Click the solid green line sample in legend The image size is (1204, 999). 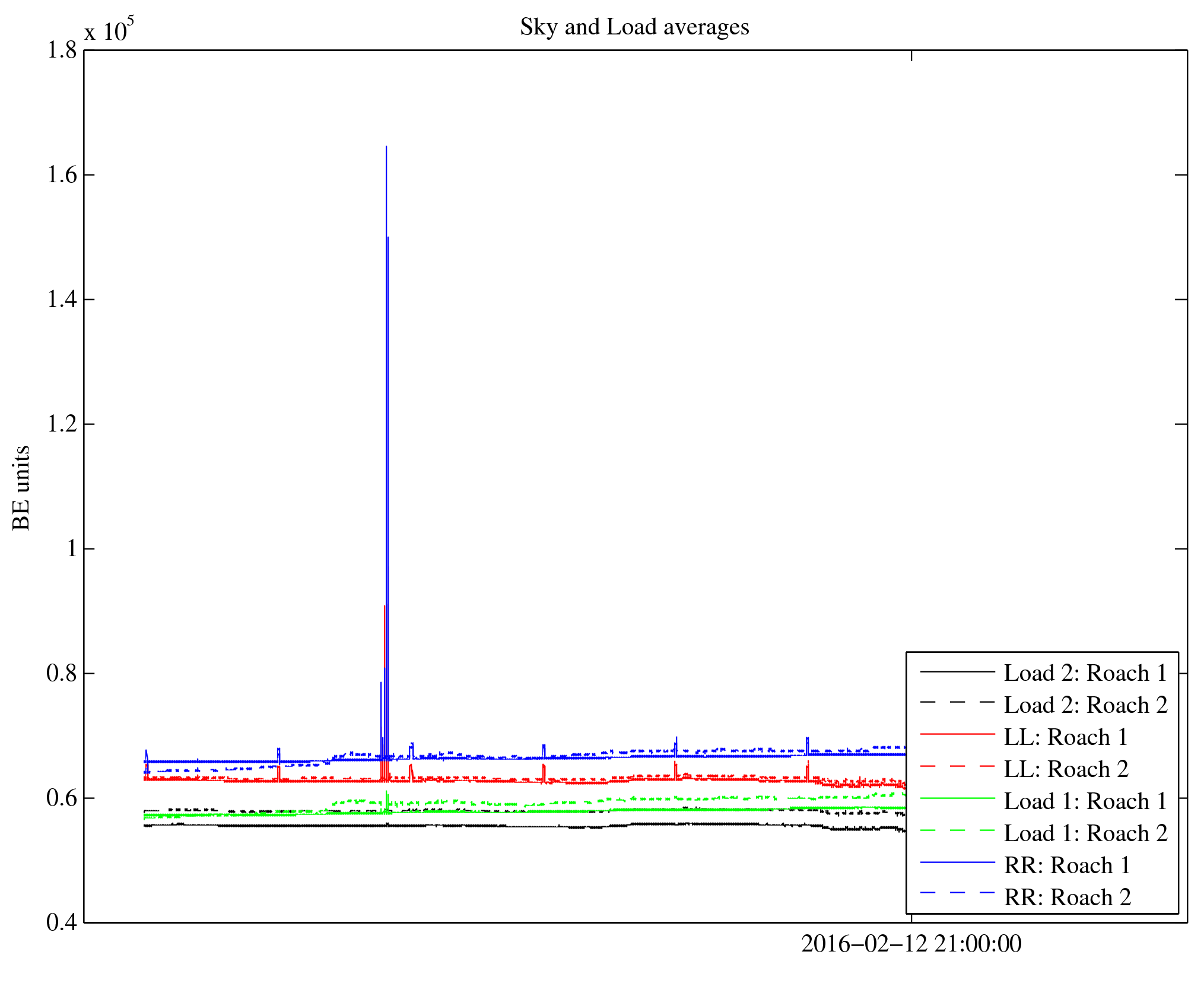click(x=957, y=798)
